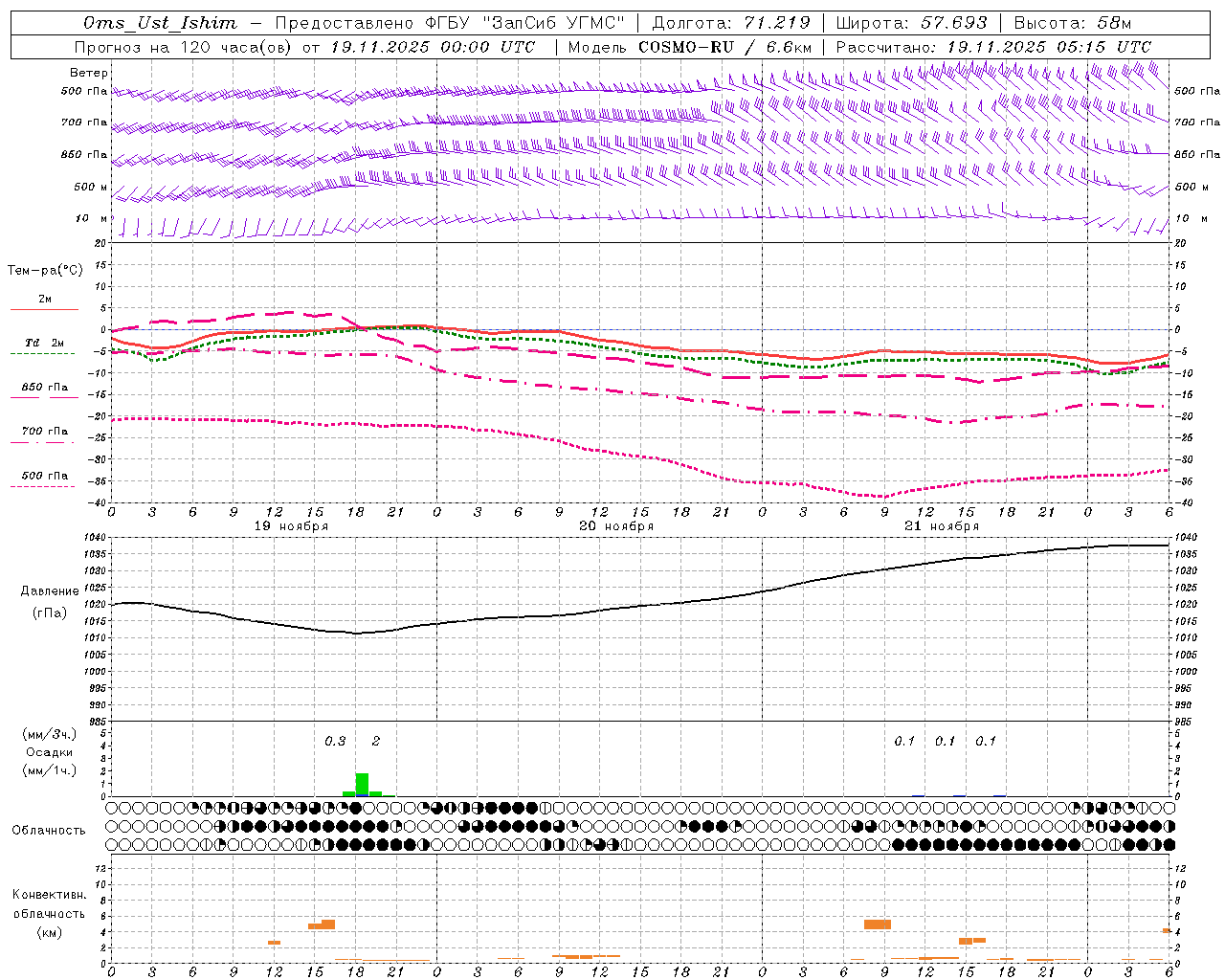
Task: Click the date label 20 ноября
Action: pos(616,526)
